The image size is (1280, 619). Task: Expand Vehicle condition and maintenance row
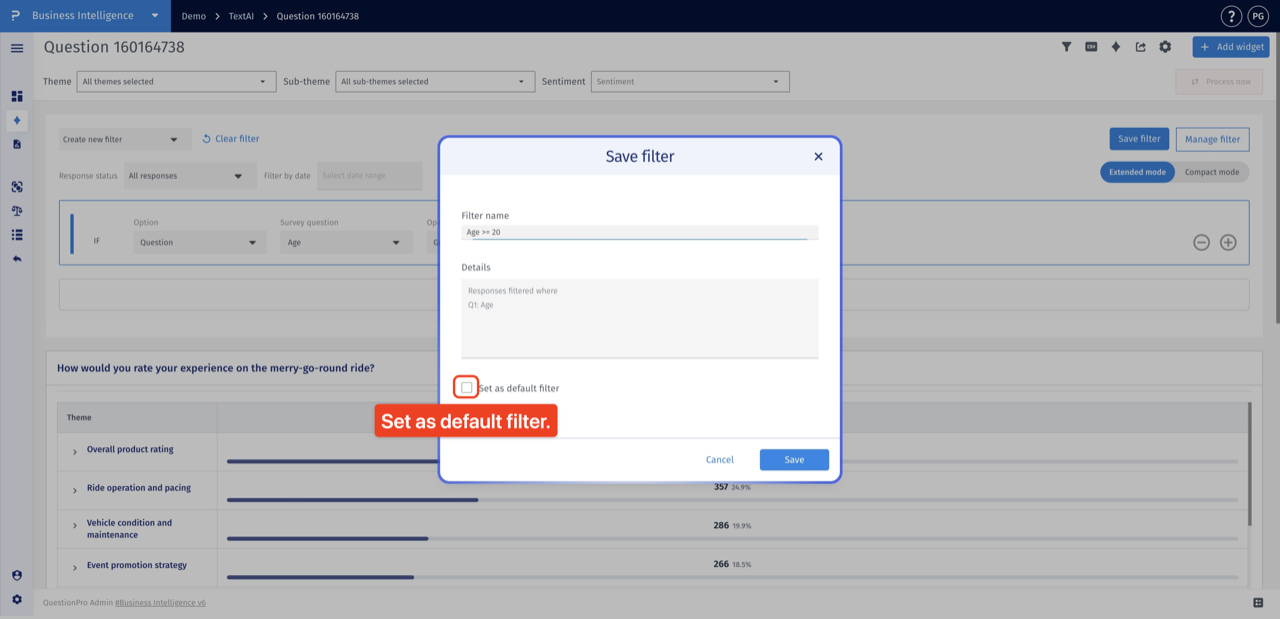(74, 526)
